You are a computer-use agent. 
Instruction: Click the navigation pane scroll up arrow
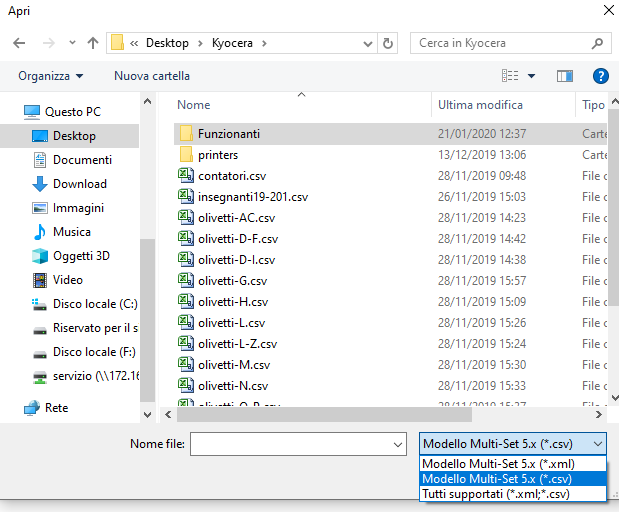(x=148, y=101)
